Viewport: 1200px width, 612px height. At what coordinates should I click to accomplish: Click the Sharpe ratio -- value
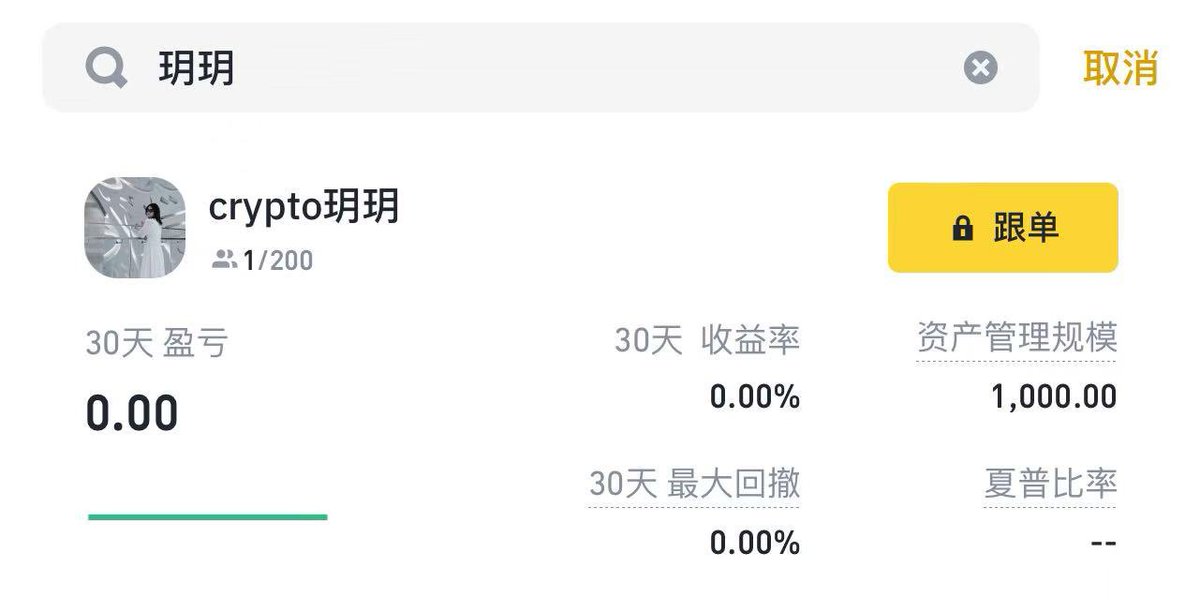pyautogui.click(x=1103, y=543)
